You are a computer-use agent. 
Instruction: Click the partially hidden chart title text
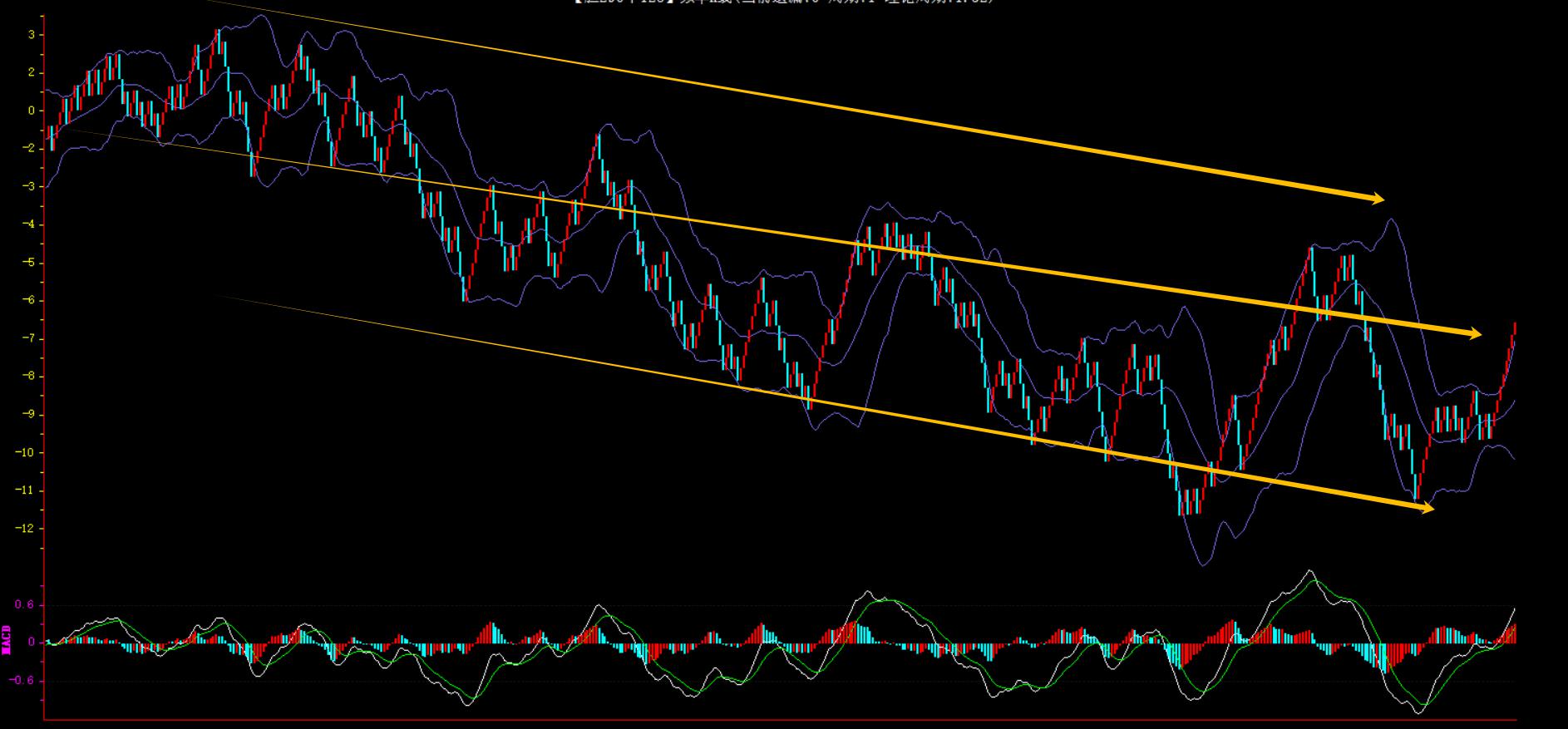pyautogui.click(x=783, y=2)
